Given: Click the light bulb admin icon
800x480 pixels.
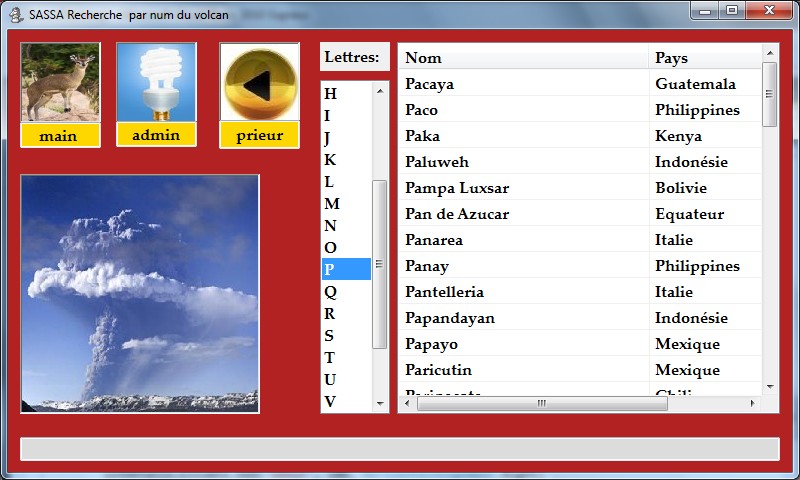Looking at the screenshot, I should (156, 82).
